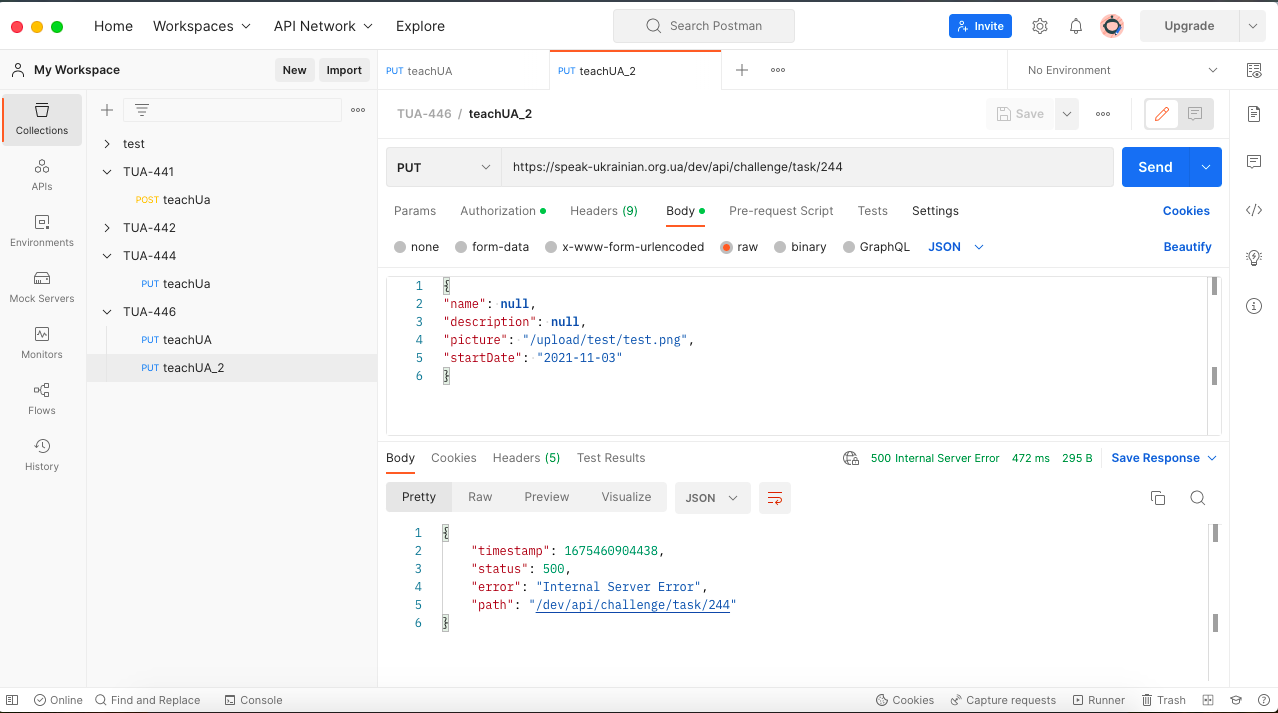This screenshot has width=1278, height=713.
Task: Open the Upgrade dropdown arrow
Action: coord(1252,26)
